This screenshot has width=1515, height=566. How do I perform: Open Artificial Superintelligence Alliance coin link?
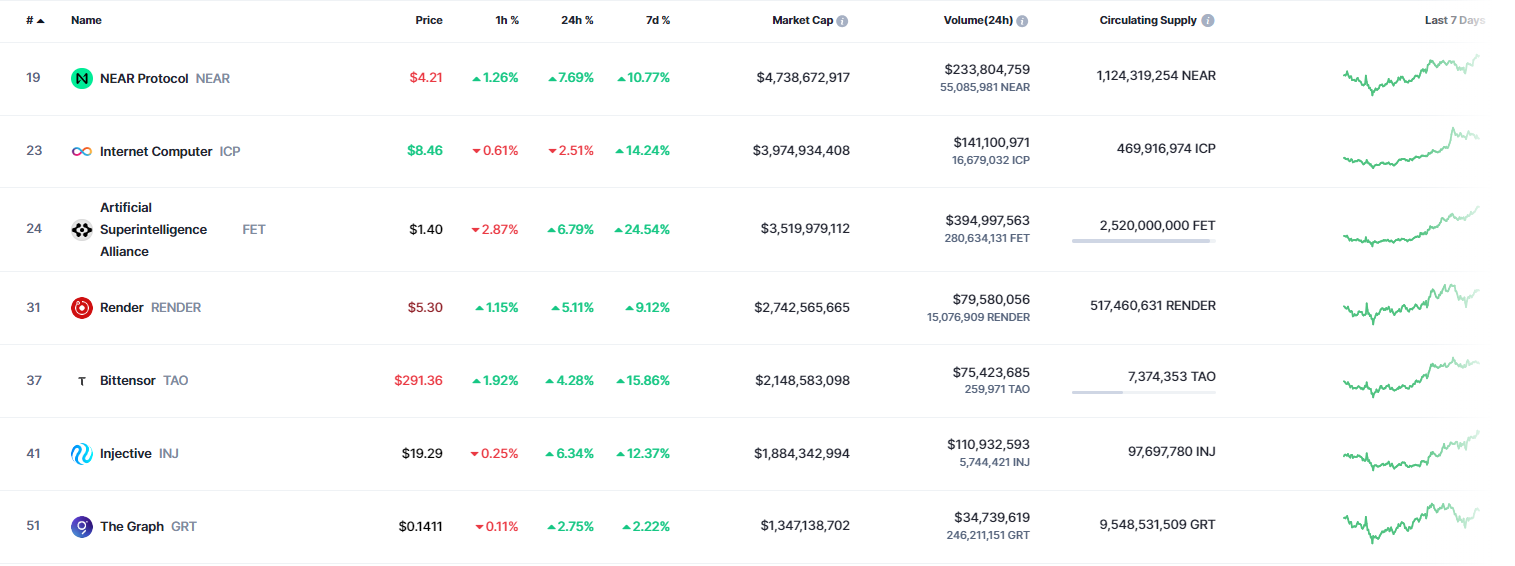click(153, 229)
